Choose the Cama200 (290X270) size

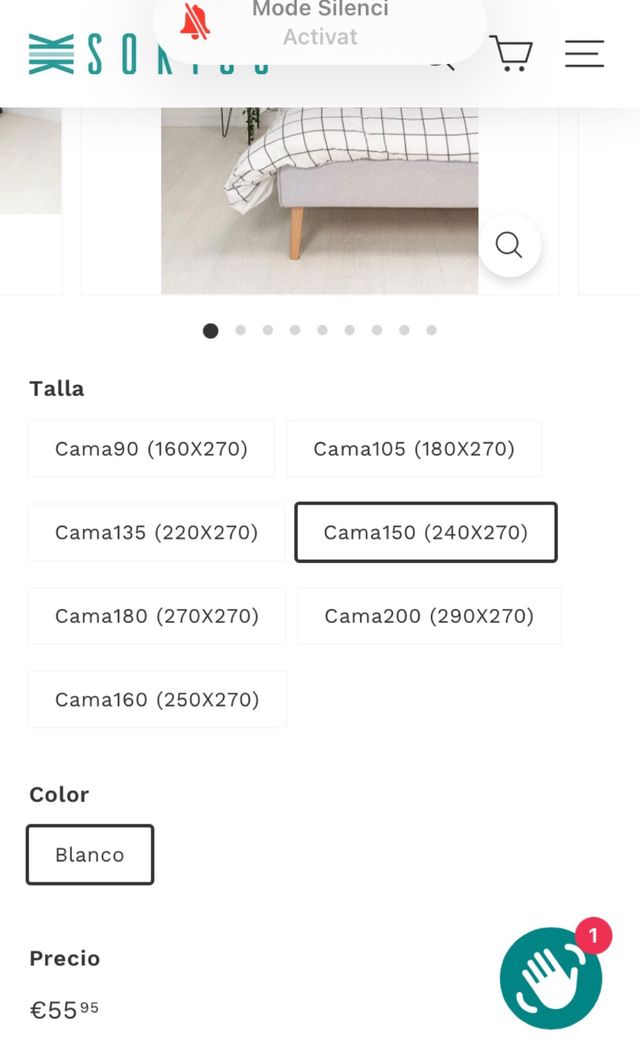[x=429, y=616]
